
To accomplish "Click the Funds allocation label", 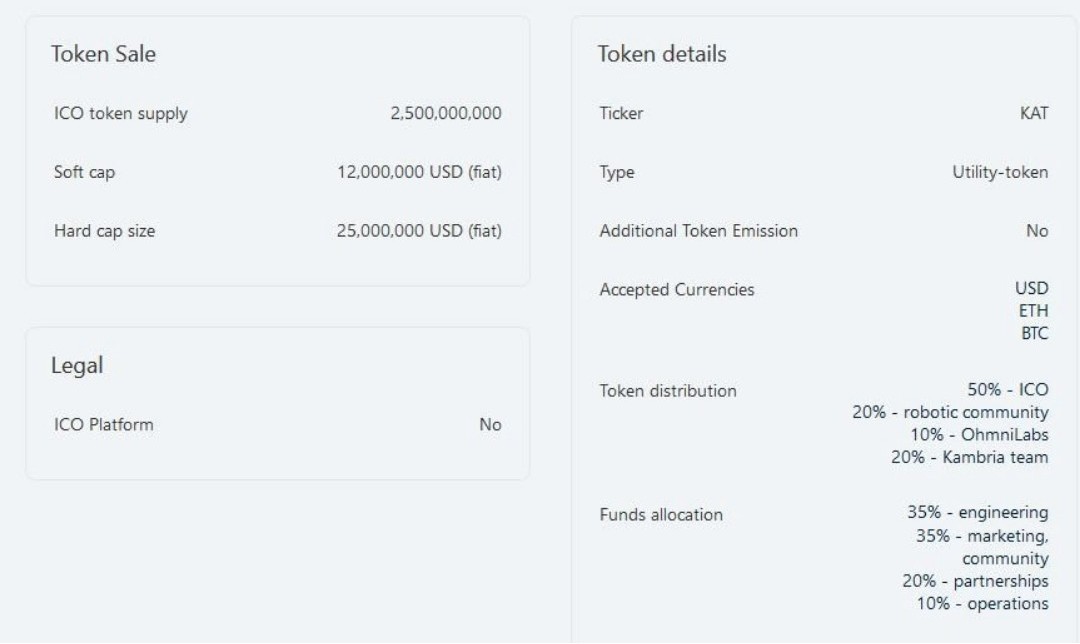I will pyautogui.click(x=660, y=515).
